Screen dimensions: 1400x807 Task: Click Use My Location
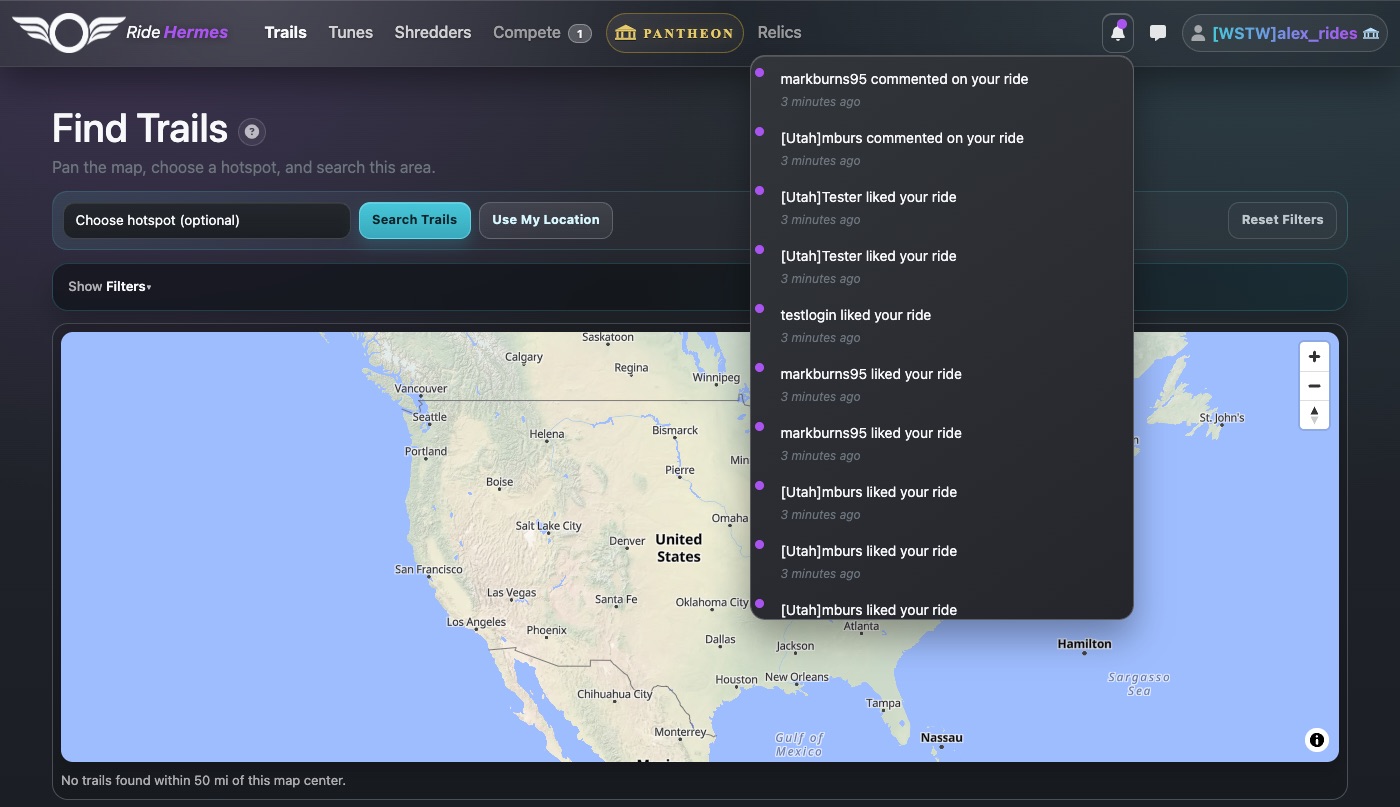point(546,220)
